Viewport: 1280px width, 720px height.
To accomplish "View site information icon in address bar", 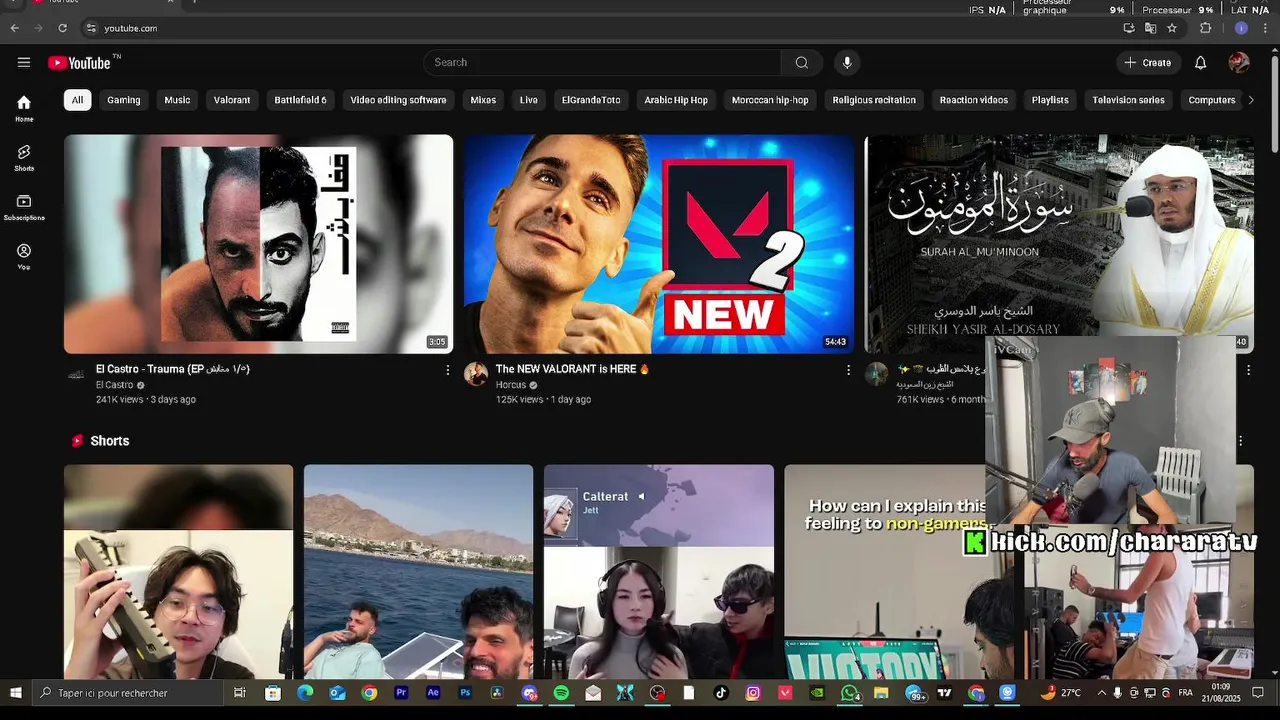I will click(x=91, y=28).
